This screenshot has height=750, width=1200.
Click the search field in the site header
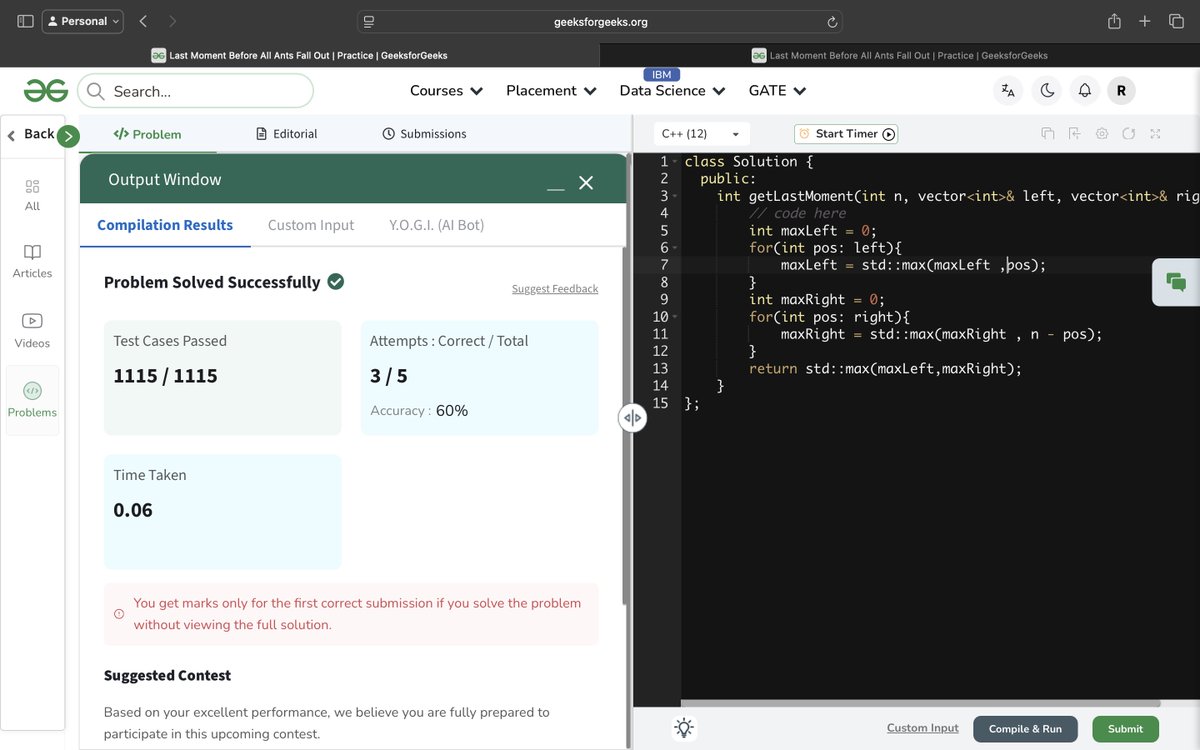pyautogui.click(x=196, y=91)
